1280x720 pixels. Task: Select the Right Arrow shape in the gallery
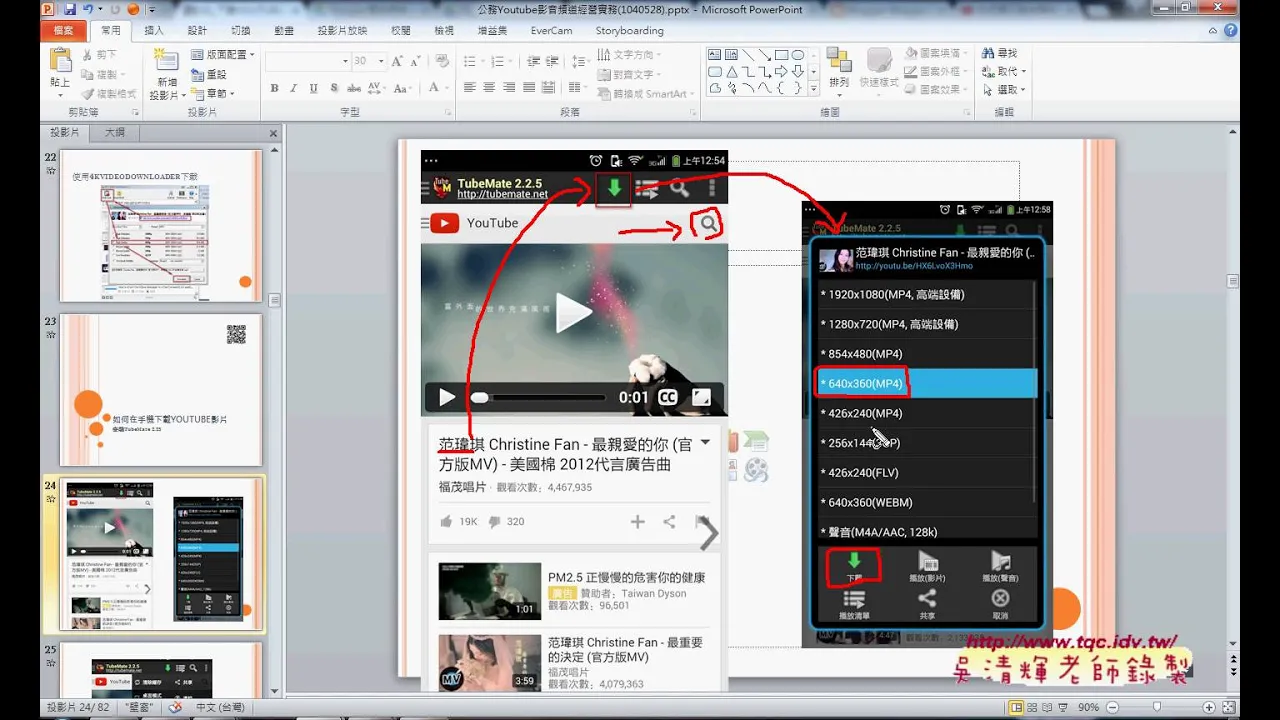click(x=781, y=72)
